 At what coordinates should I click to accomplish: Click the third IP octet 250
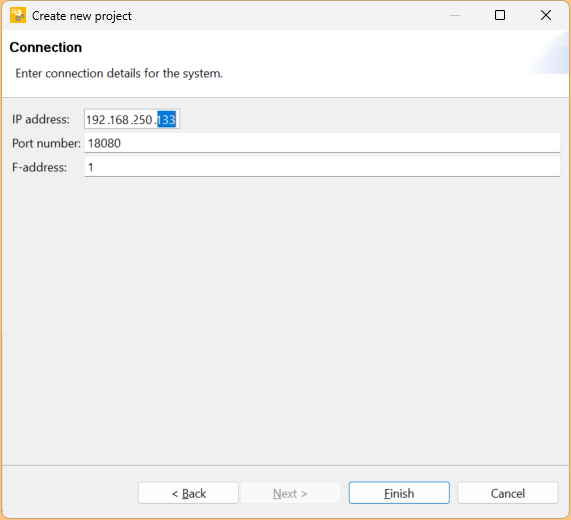tap(143, 119)
